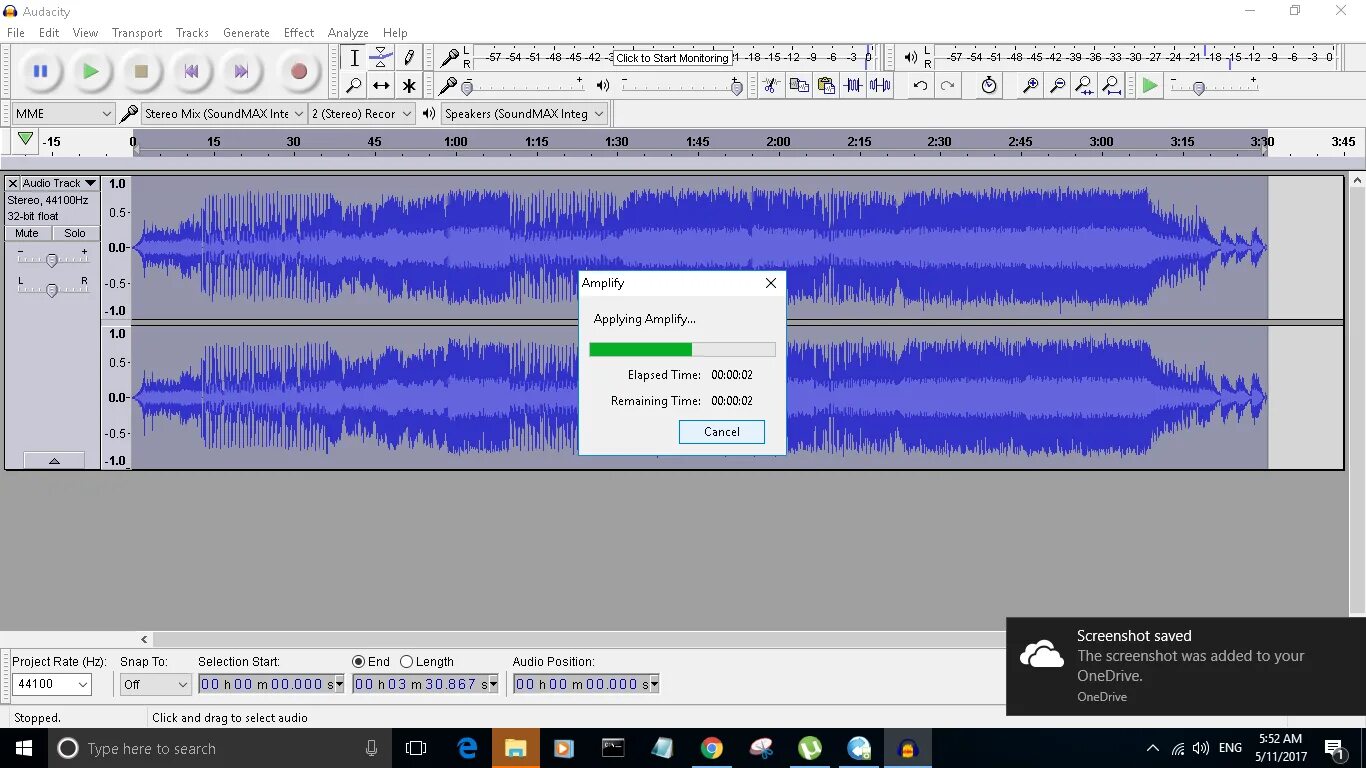This screenshot has height=768, width=1366.
Task: Click the recording meter microphone icon
Action: [450, 58]
